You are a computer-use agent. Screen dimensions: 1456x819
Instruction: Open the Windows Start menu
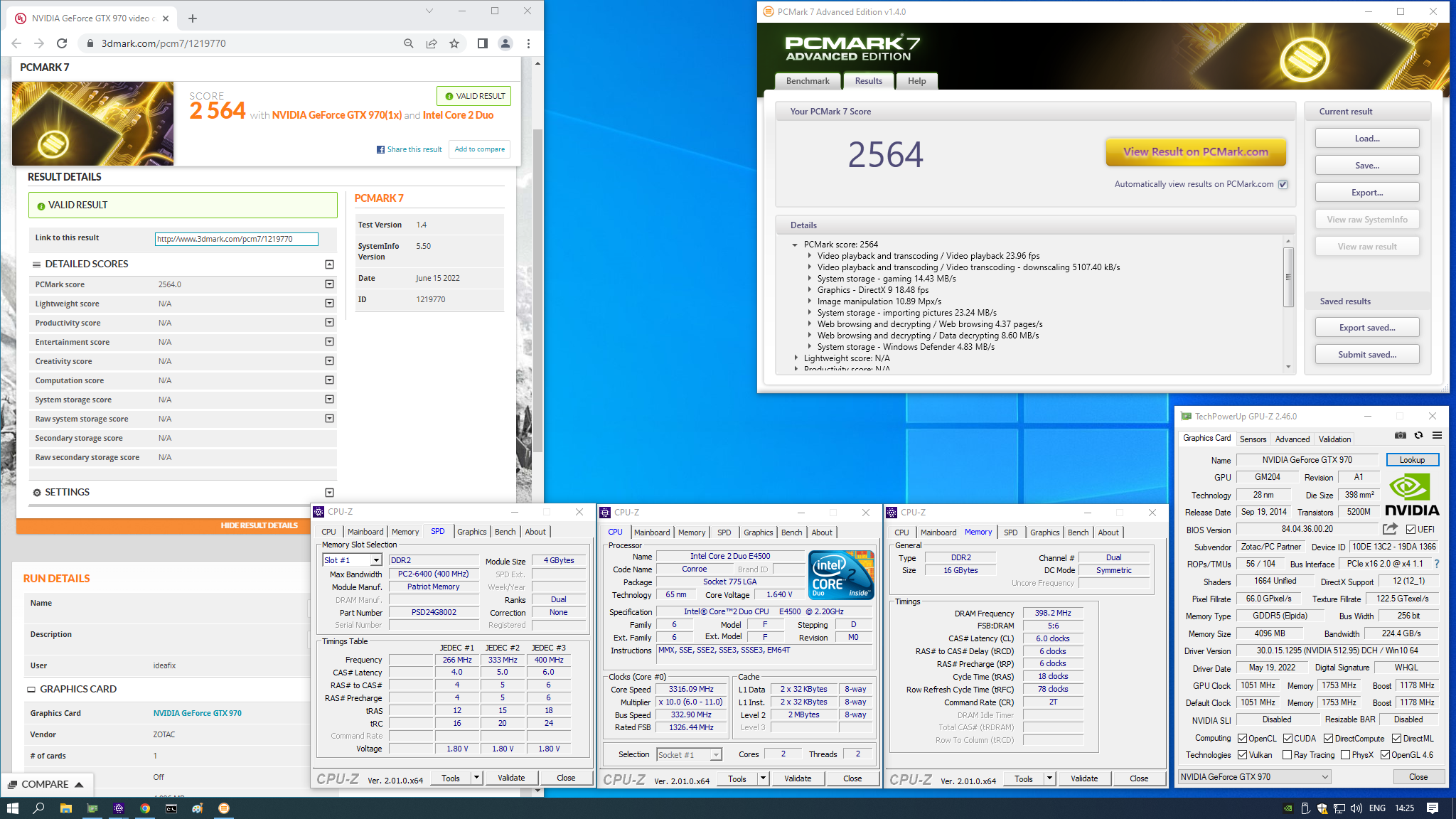click(x=12, y=808)
